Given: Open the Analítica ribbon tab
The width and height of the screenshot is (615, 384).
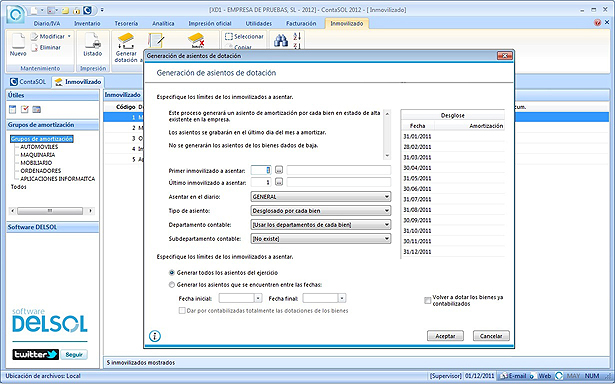Looking at the screenshot, I should [163, 24].
